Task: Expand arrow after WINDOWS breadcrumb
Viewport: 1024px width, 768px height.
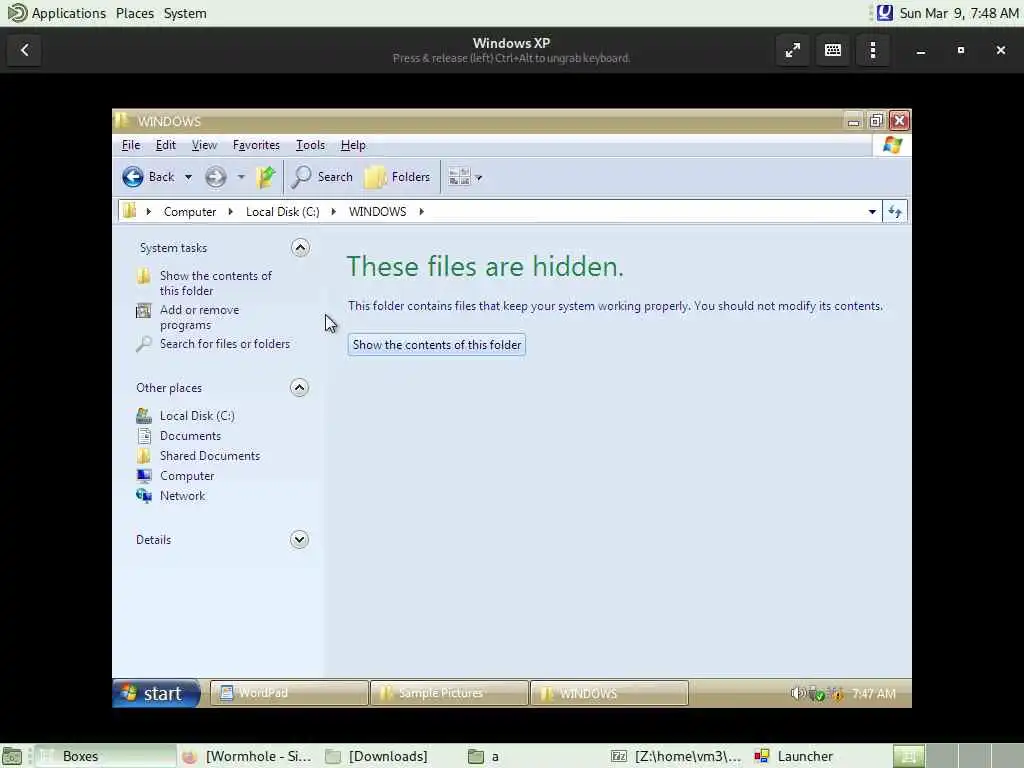Action: point(421,212)
